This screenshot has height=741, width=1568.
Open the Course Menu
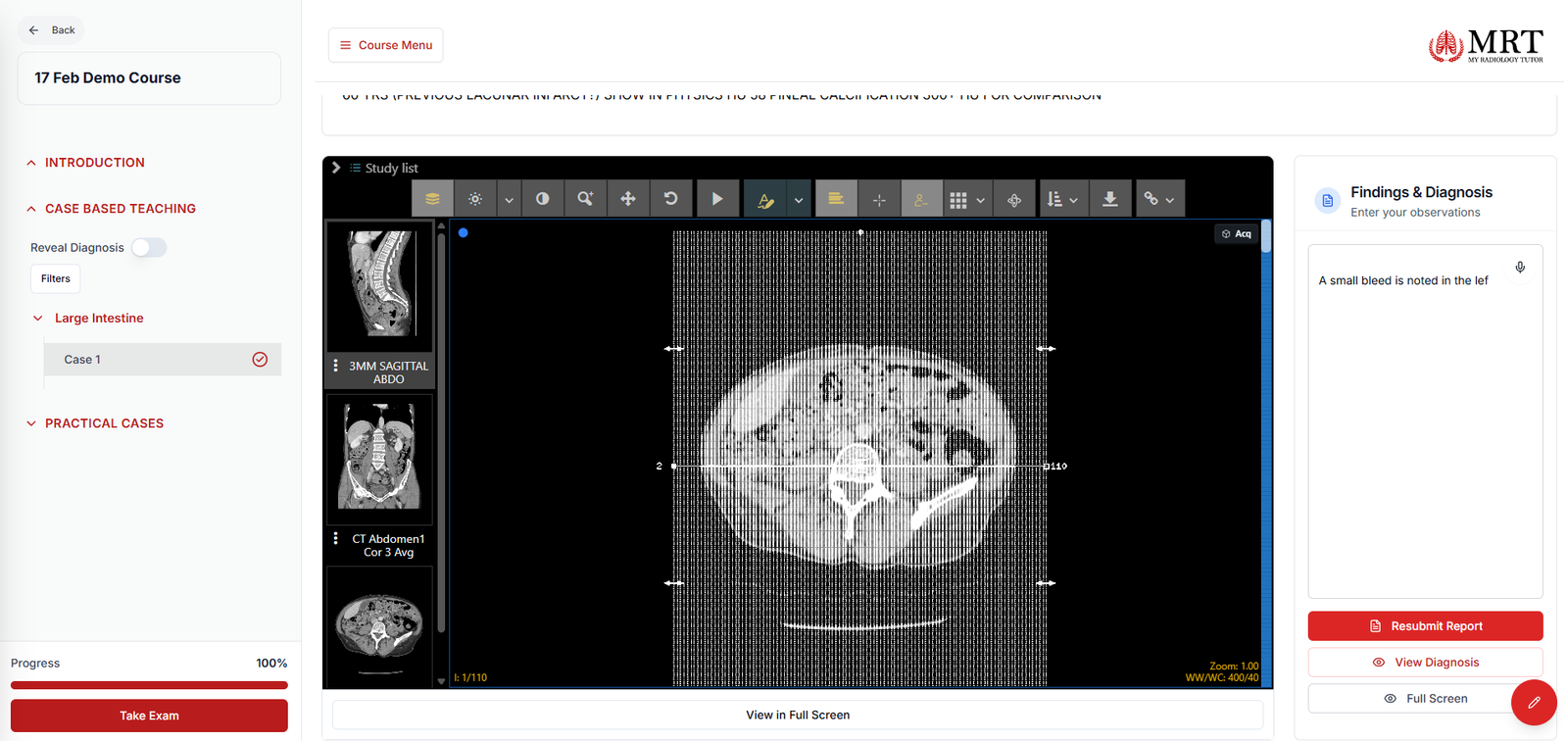point(385,45)
